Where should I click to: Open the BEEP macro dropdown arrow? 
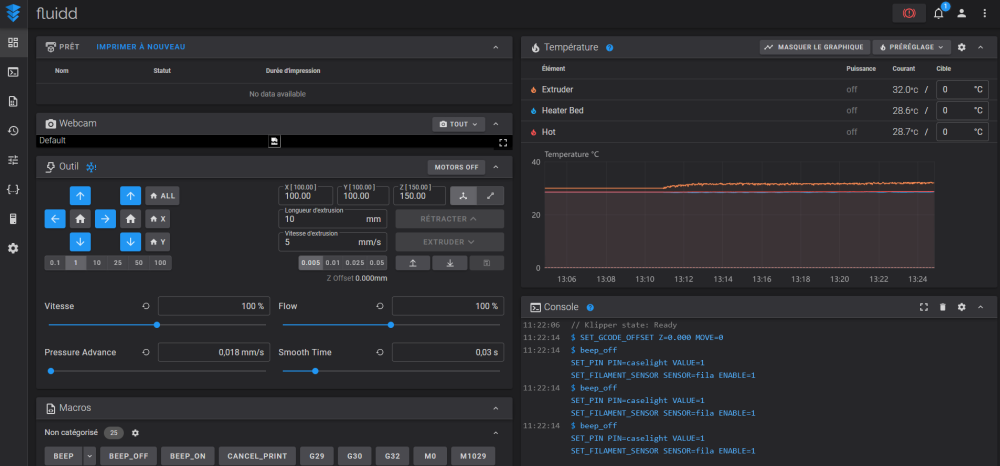click(89, 456)
